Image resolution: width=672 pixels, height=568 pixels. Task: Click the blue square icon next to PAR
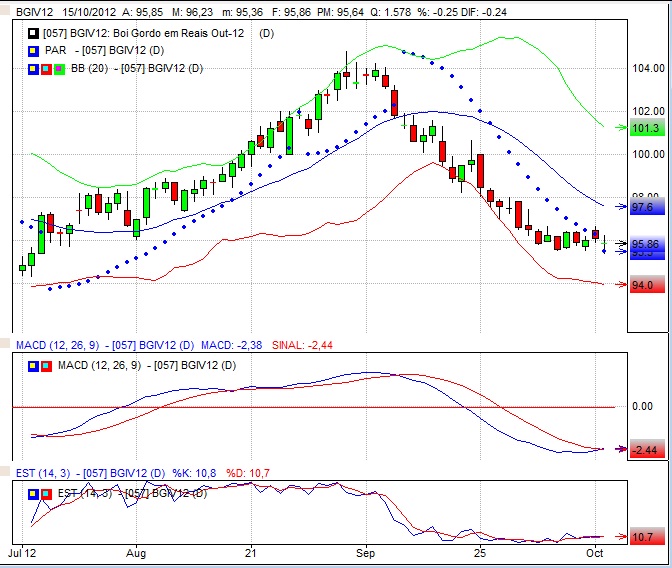(x=33, y=50)
